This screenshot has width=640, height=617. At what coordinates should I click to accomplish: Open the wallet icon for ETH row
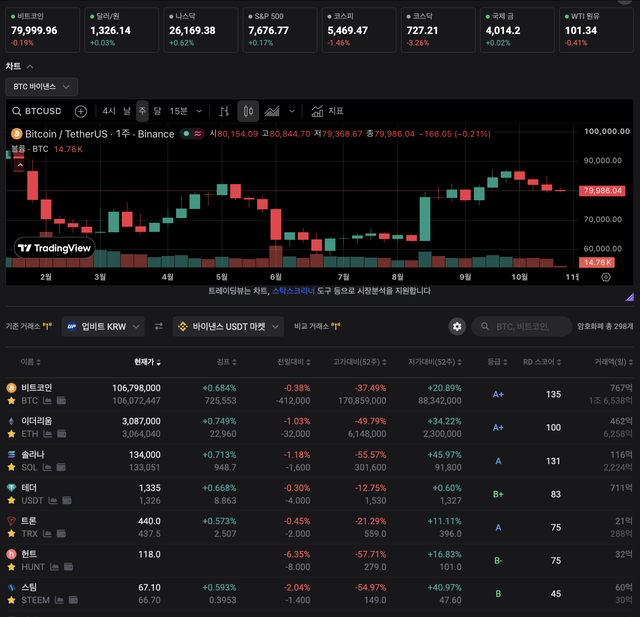[62, 434]
